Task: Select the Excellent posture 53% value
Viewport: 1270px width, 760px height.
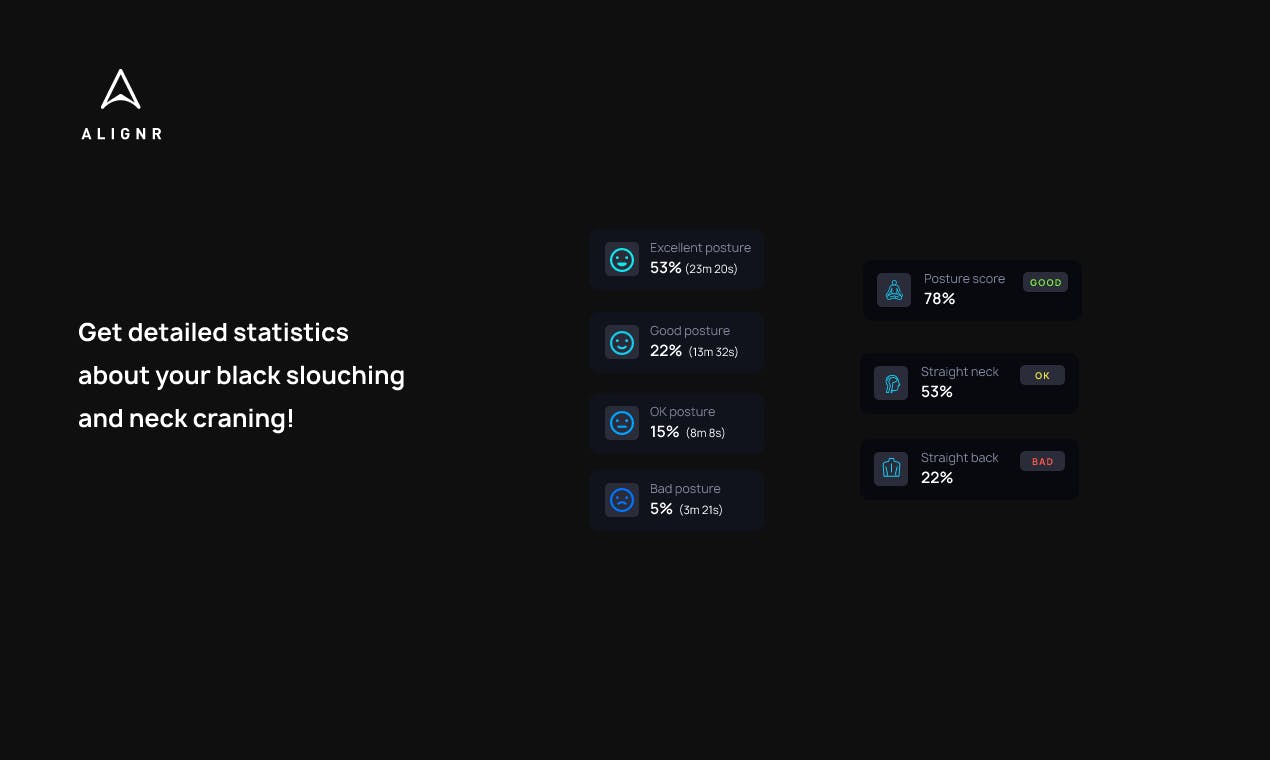Action: [666, 268]
